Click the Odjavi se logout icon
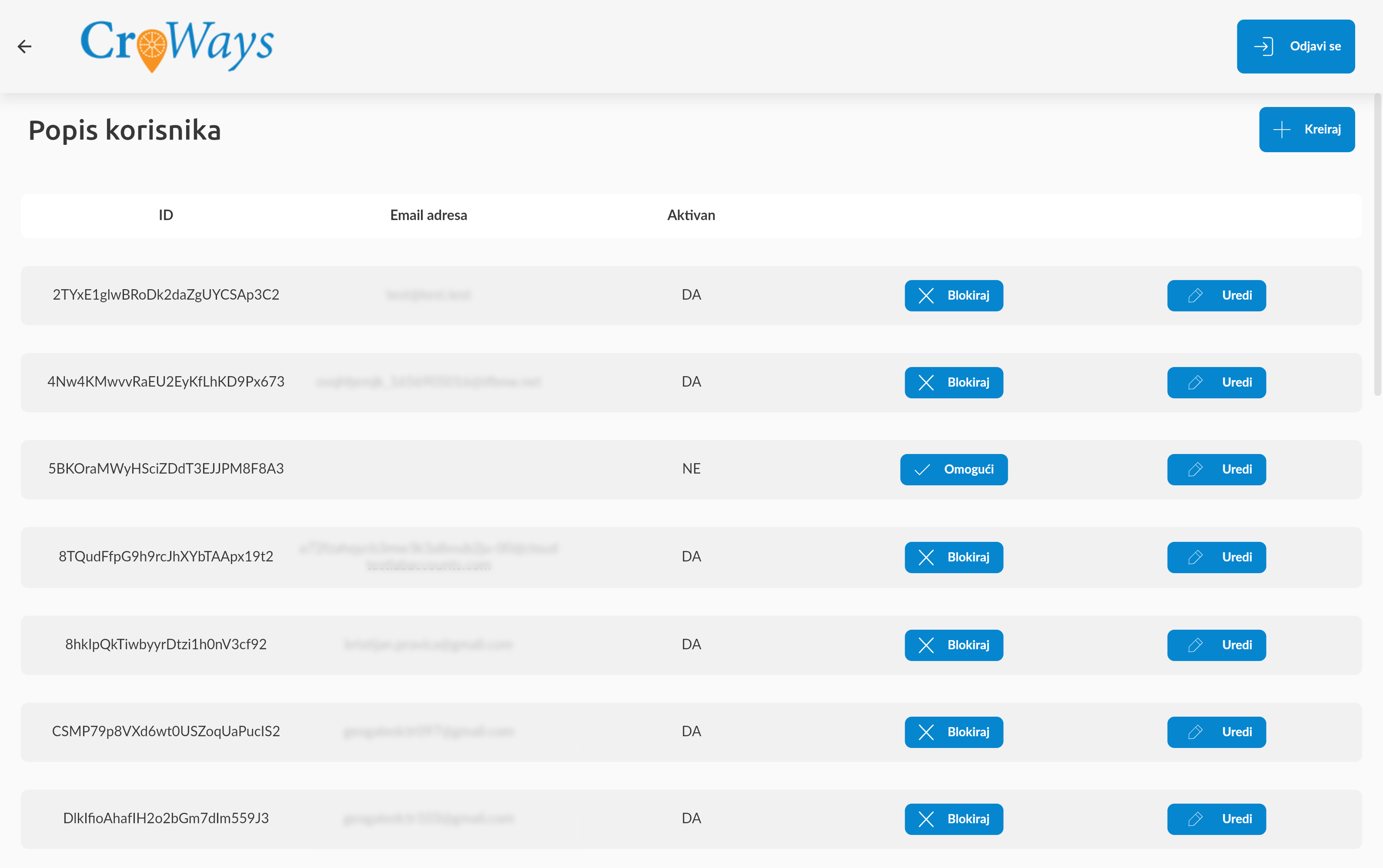Screen dimensions: 1383x868 coord(1263,47)
